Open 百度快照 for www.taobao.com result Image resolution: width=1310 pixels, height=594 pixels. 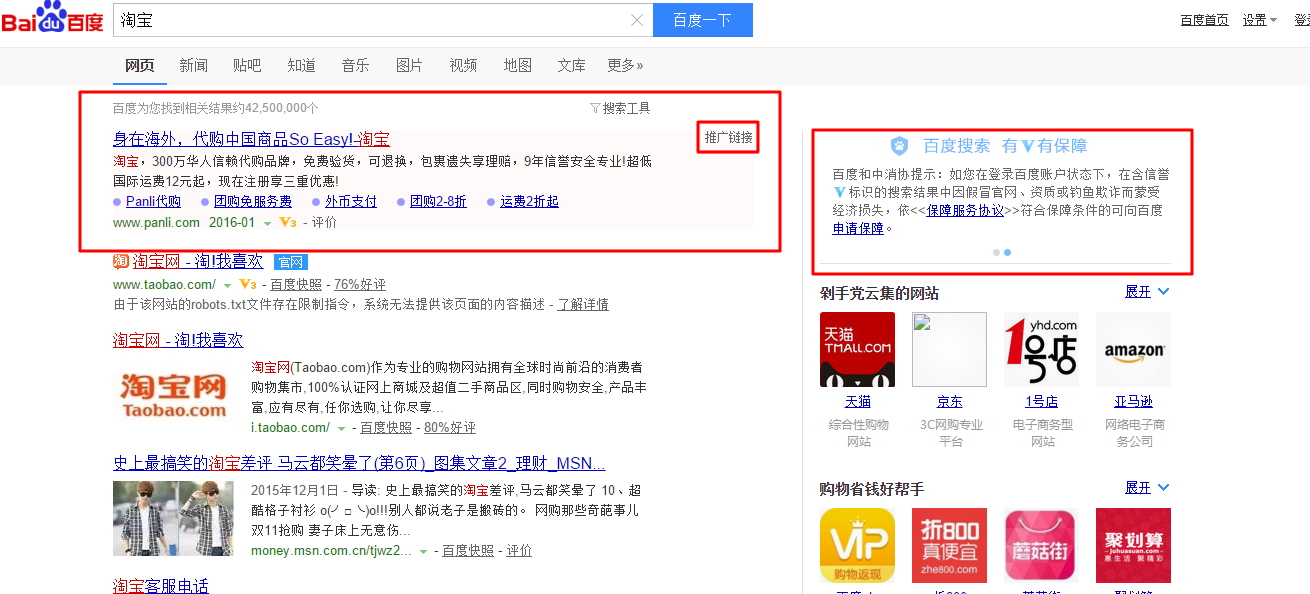click(x=296, y=284)
